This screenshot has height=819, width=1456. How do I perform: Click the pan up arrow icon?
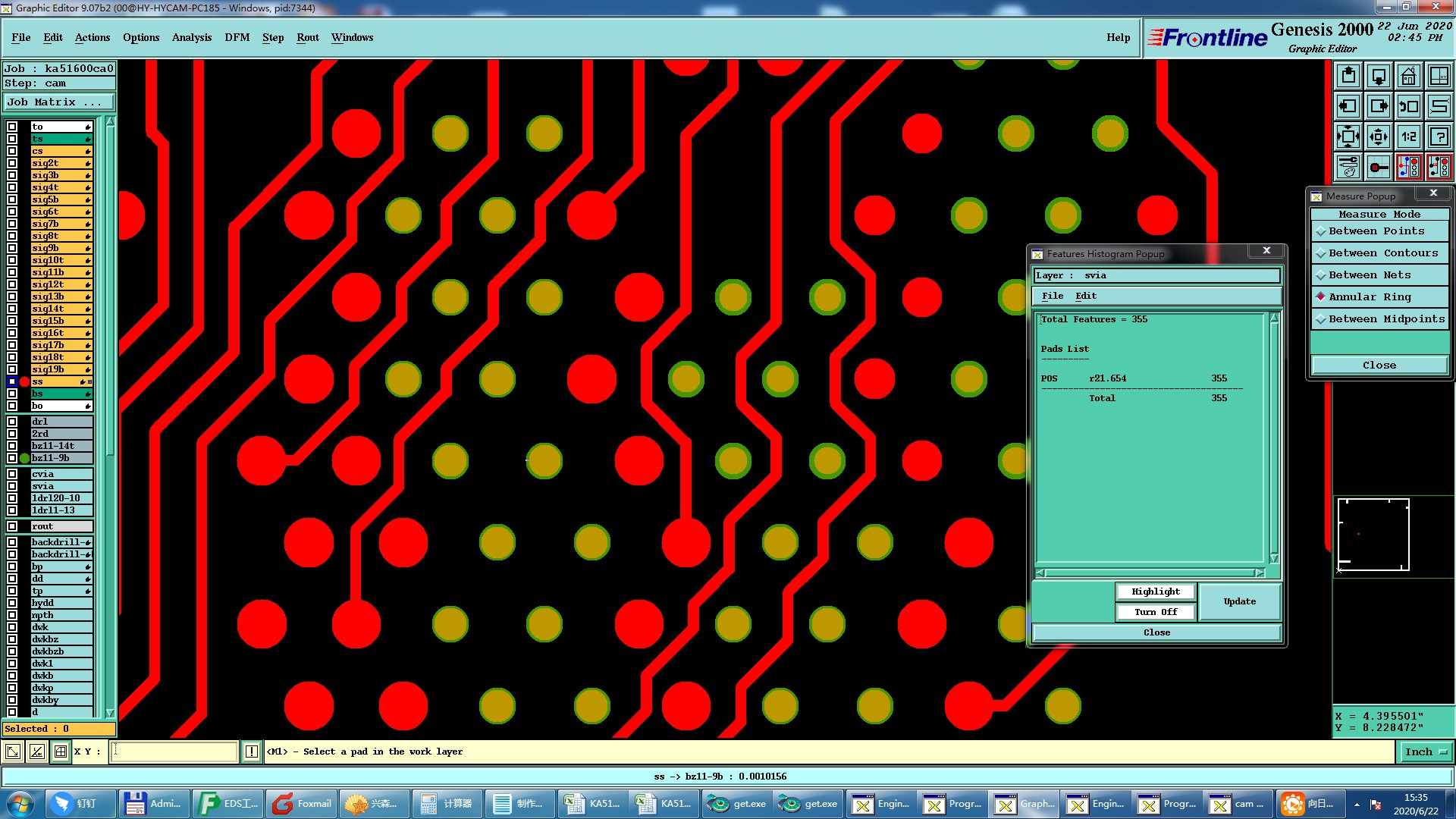(1348, 76)
